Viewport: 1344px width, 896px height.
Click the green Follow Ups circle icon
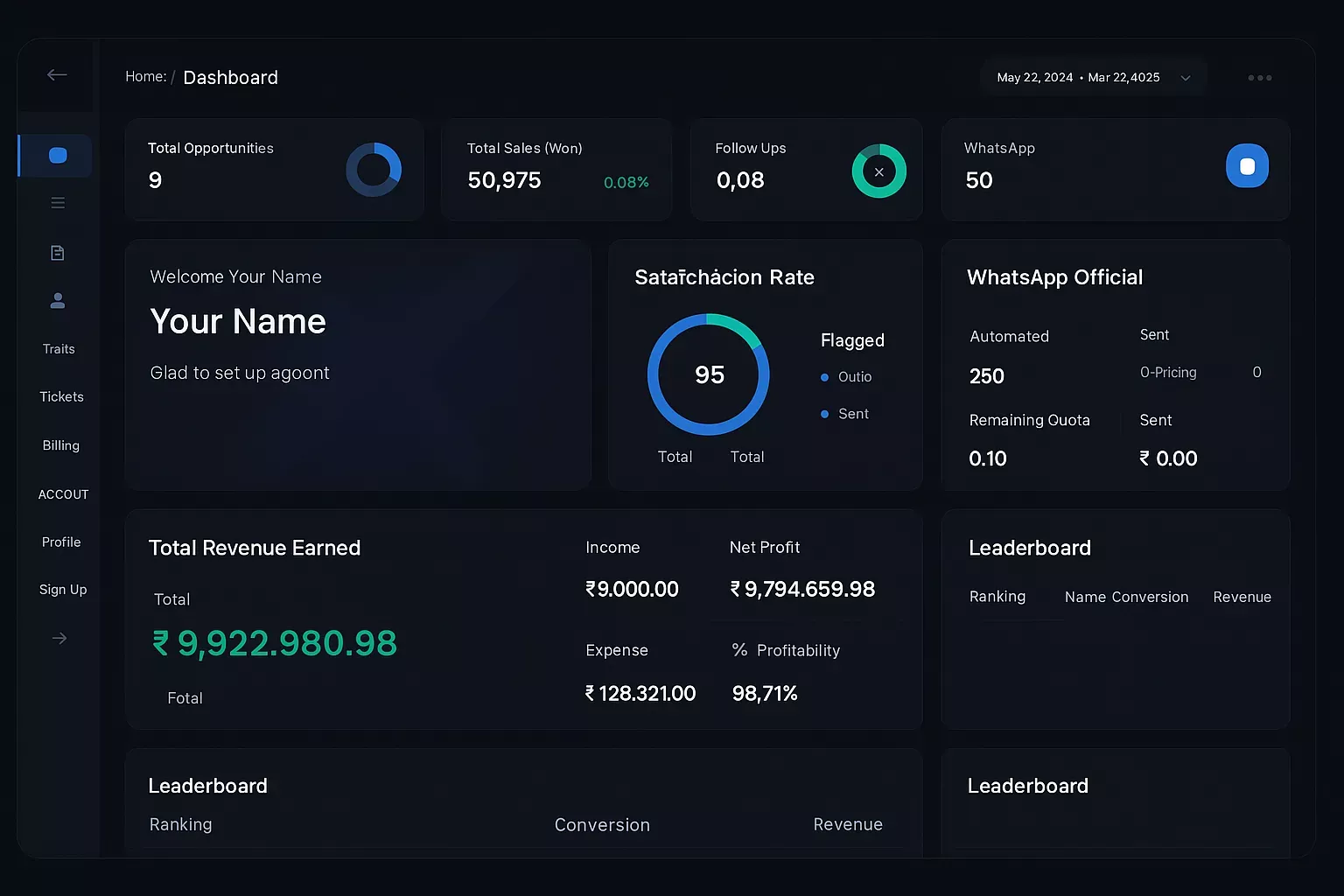pos(878,171)
